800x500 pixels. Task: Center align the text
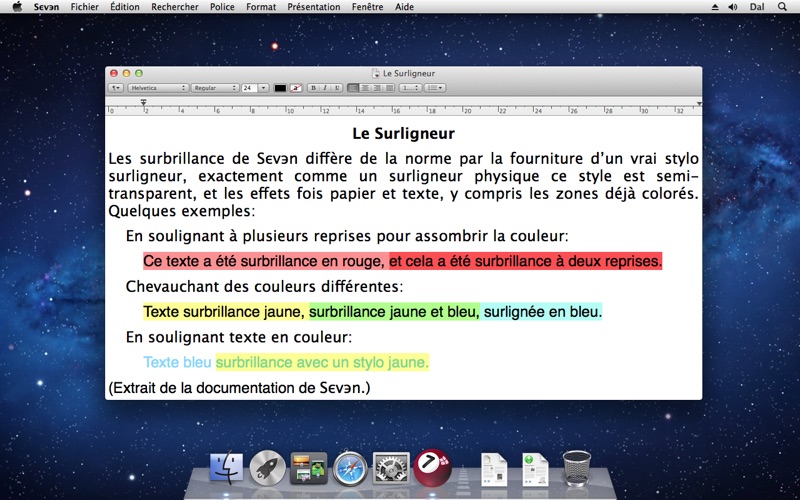pos(365,88)
